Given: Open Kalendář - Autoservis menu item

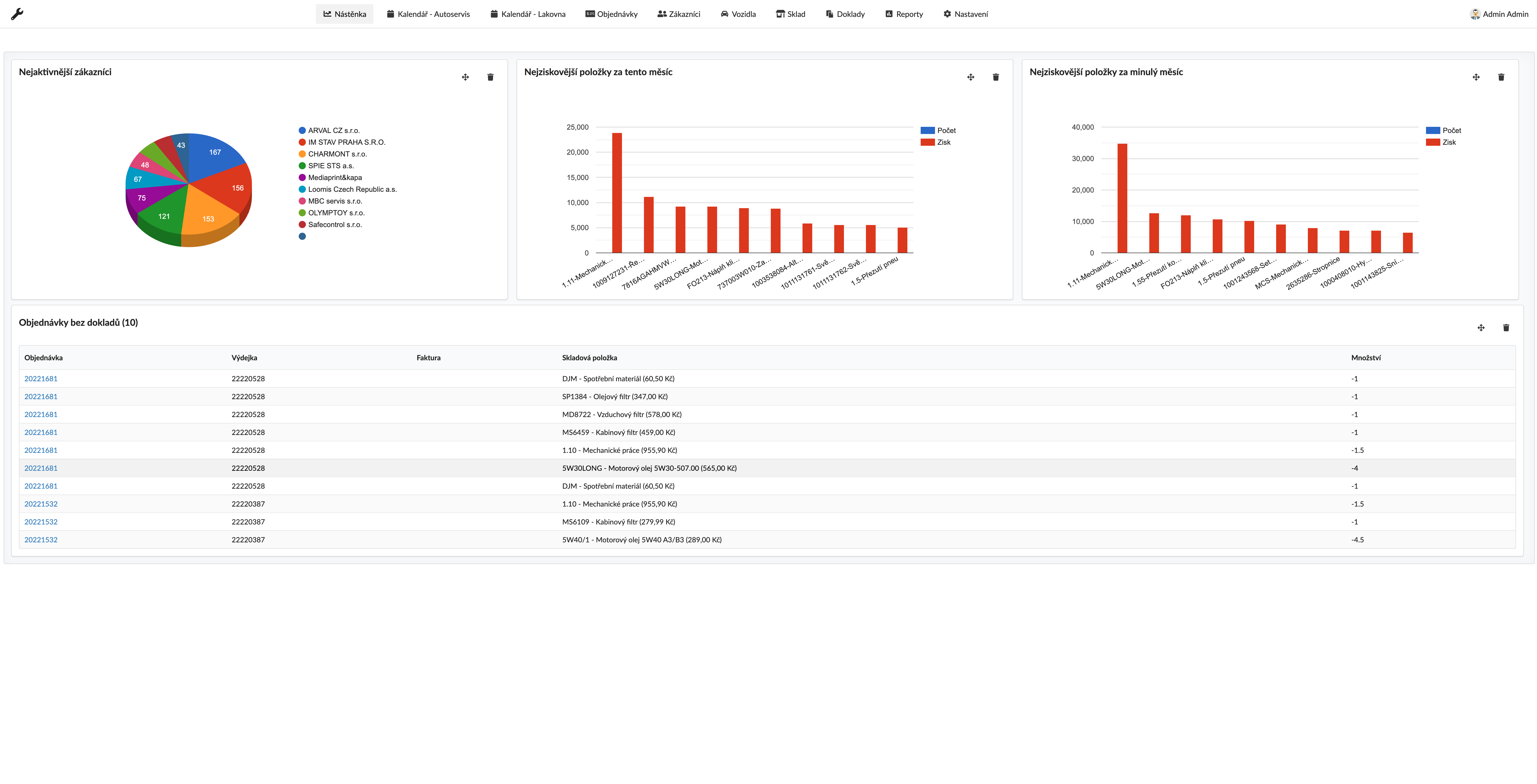Looking at the screenshot, I should point(428,14).
